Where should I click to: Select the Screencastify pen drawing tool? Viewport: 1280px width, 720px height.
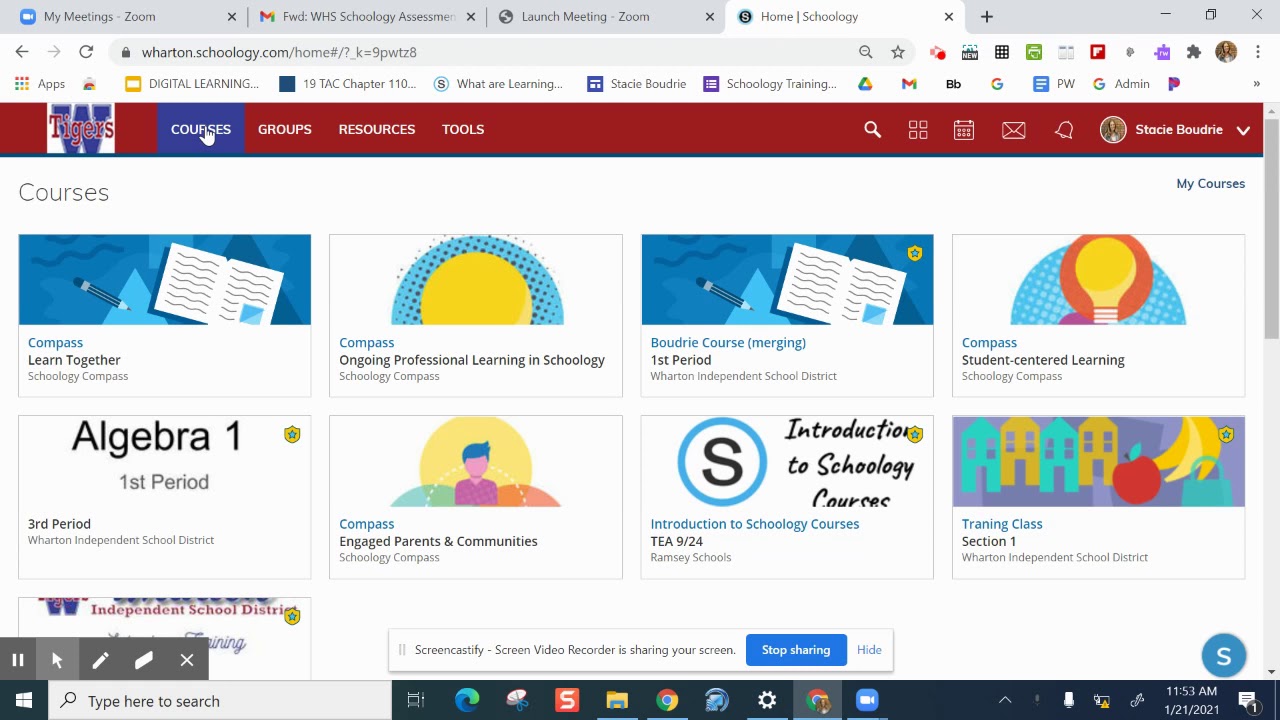[100, 660]
